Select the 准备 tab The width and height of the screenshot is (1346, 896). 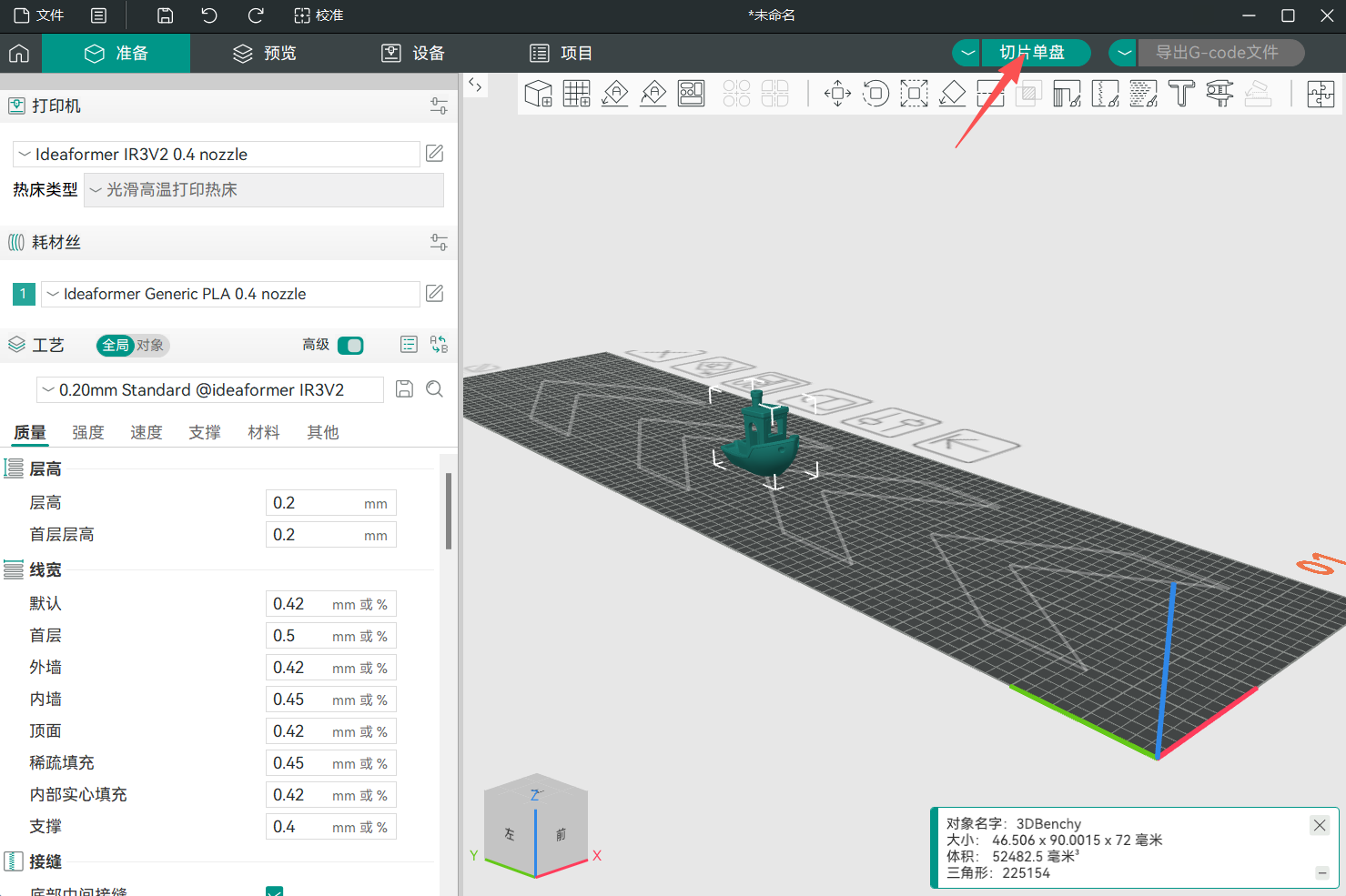[116, 54]
